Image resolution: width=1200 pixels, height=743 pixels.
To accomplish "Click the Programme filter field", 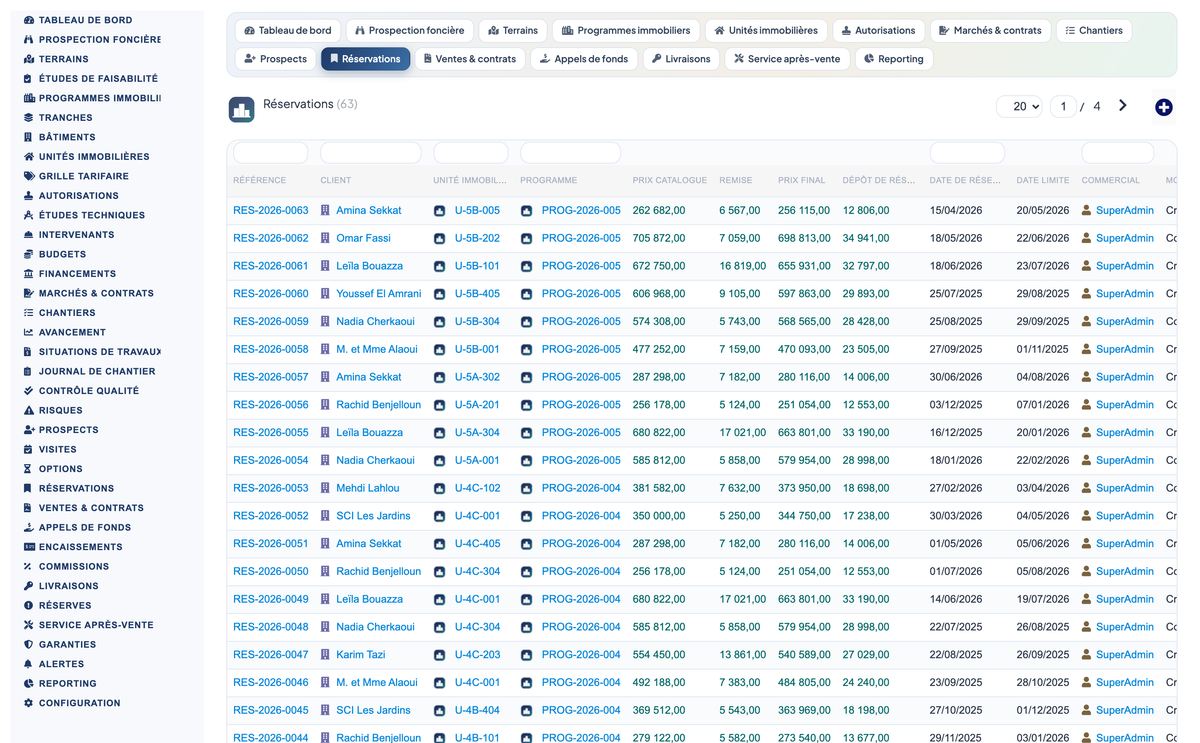I will click(571, 153).
